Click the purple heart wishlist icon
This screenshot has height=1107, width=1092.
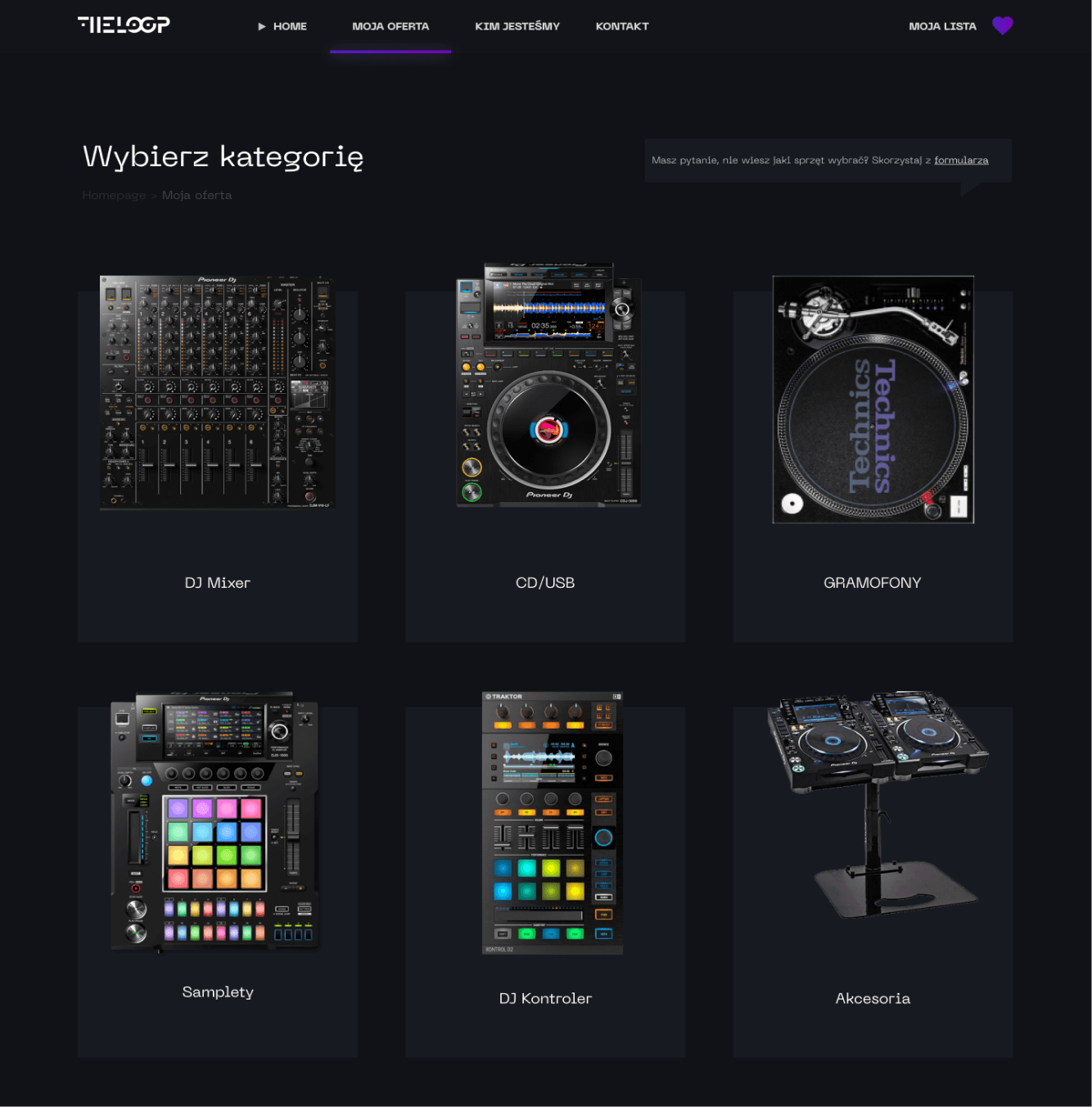click(1002, 26)
